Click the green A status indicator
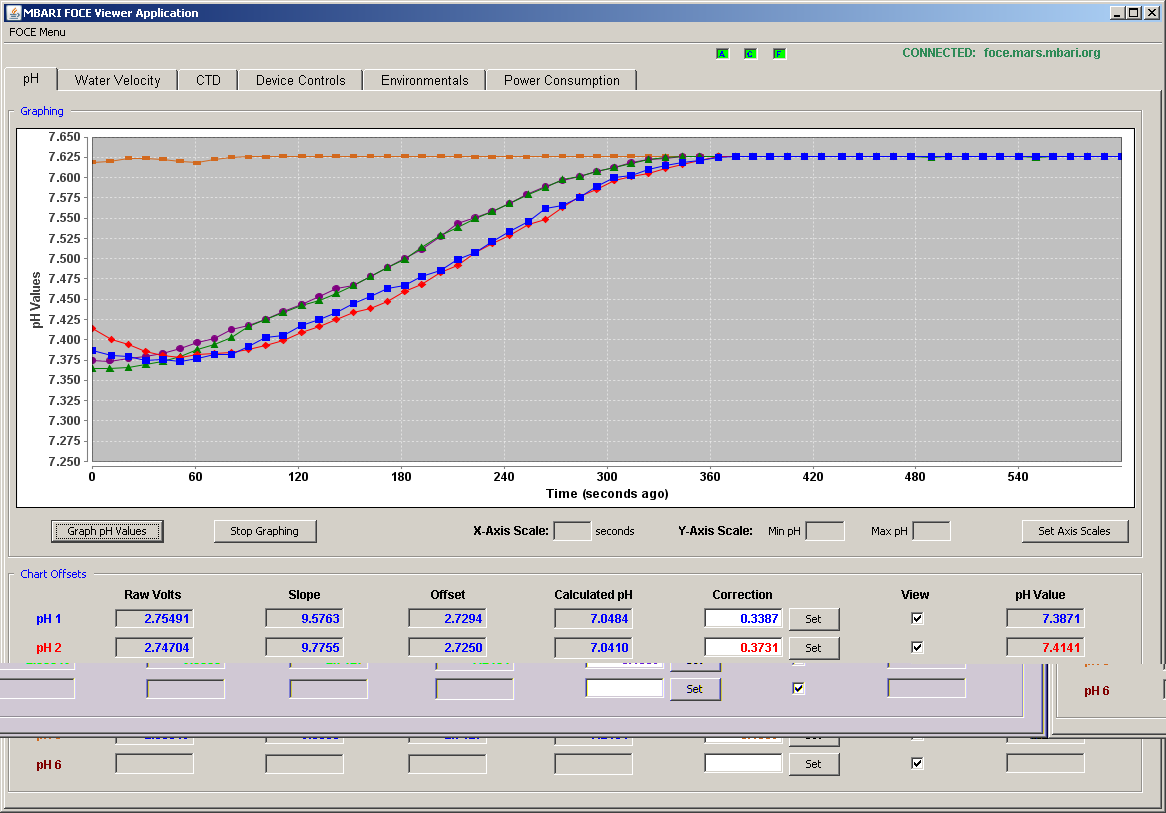 pos(722,54)
